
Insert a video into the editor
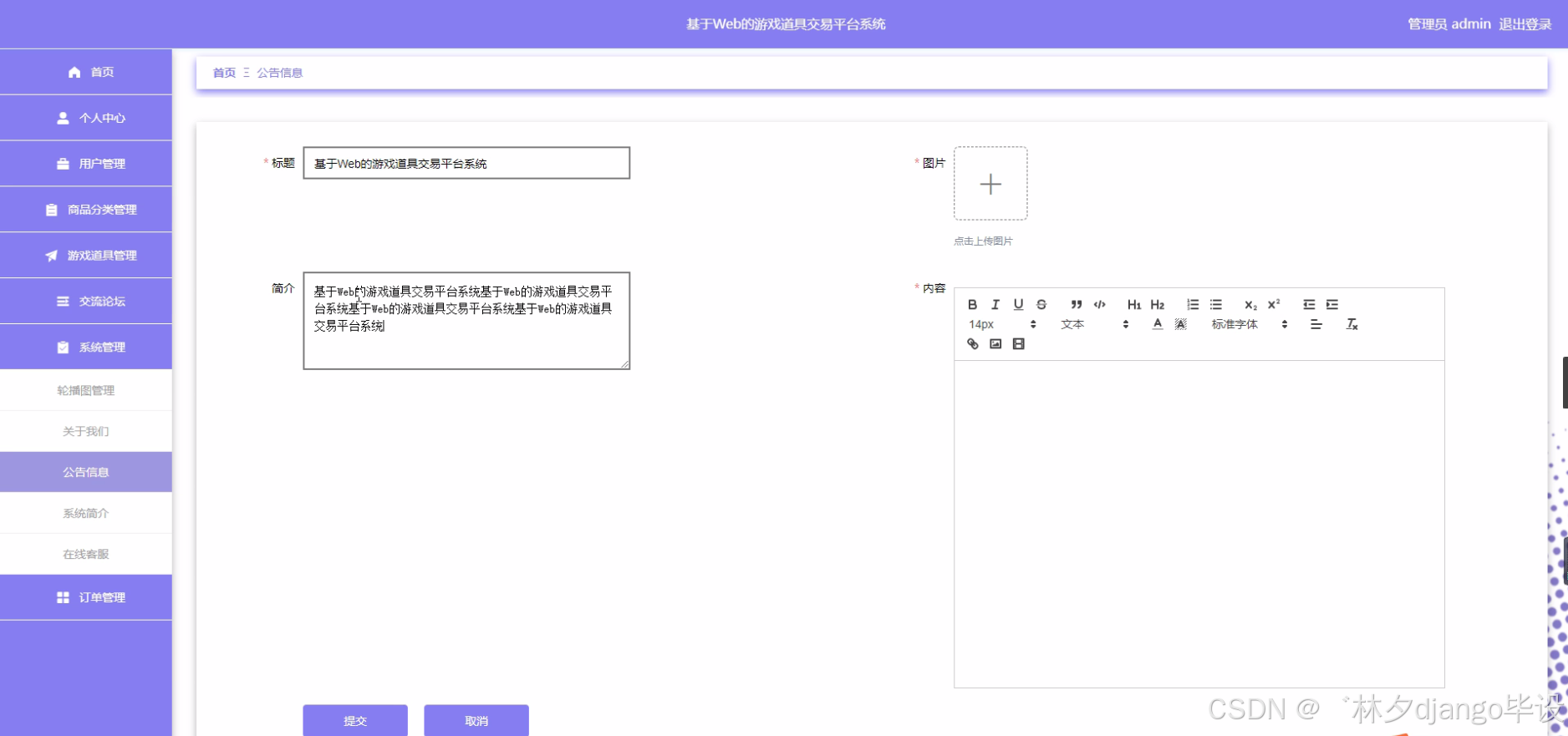coord(1018,344)
